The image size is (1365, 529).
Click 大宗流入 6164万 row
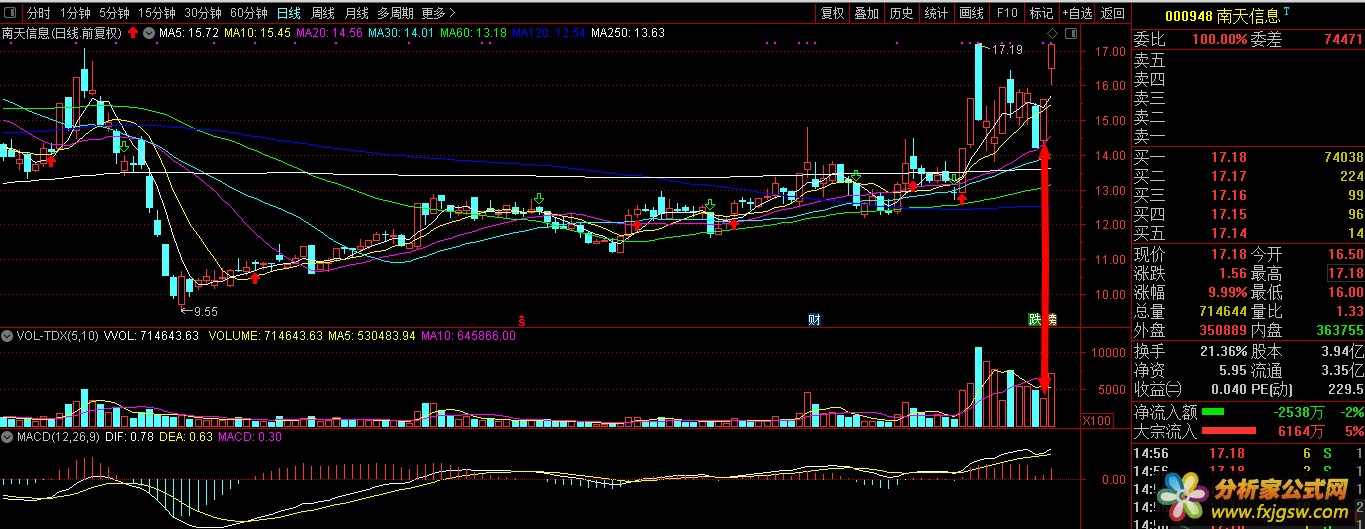(1248, 432)
